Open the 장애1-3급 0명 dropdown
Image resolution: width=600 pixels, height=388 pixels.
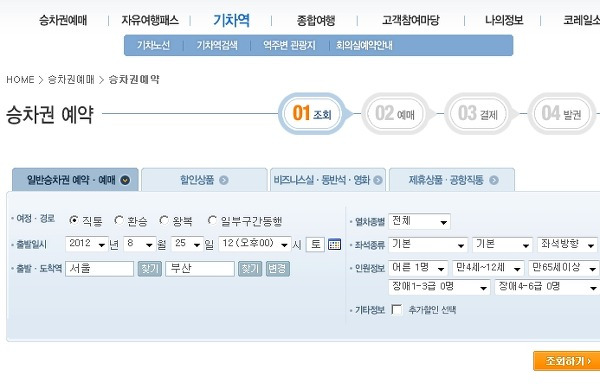pos(439,287)
